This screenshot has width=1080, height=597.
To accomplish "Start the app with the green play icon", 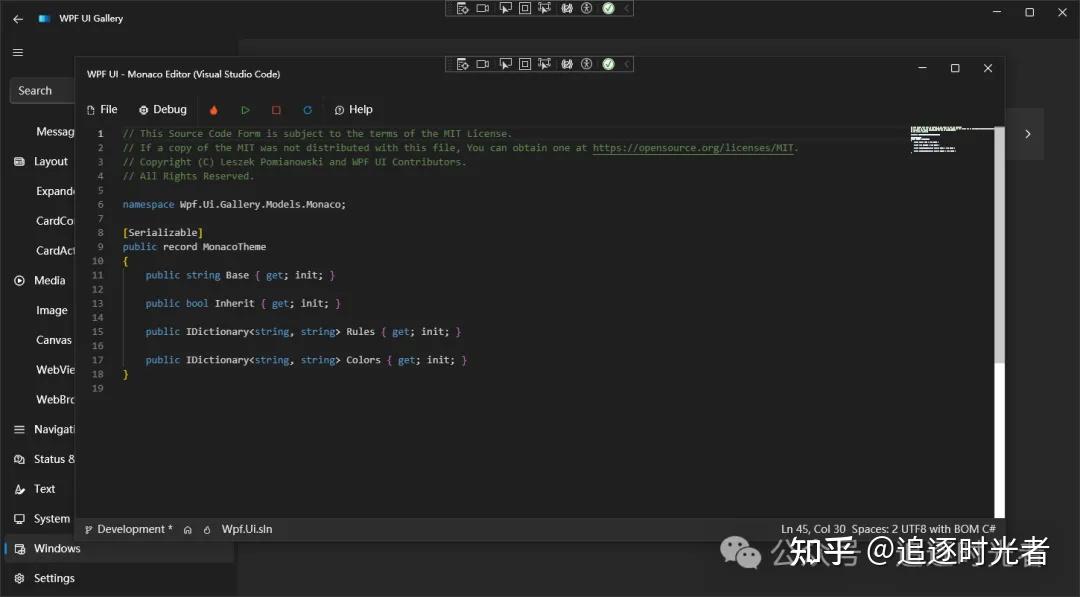I will (x=245, y=109).
